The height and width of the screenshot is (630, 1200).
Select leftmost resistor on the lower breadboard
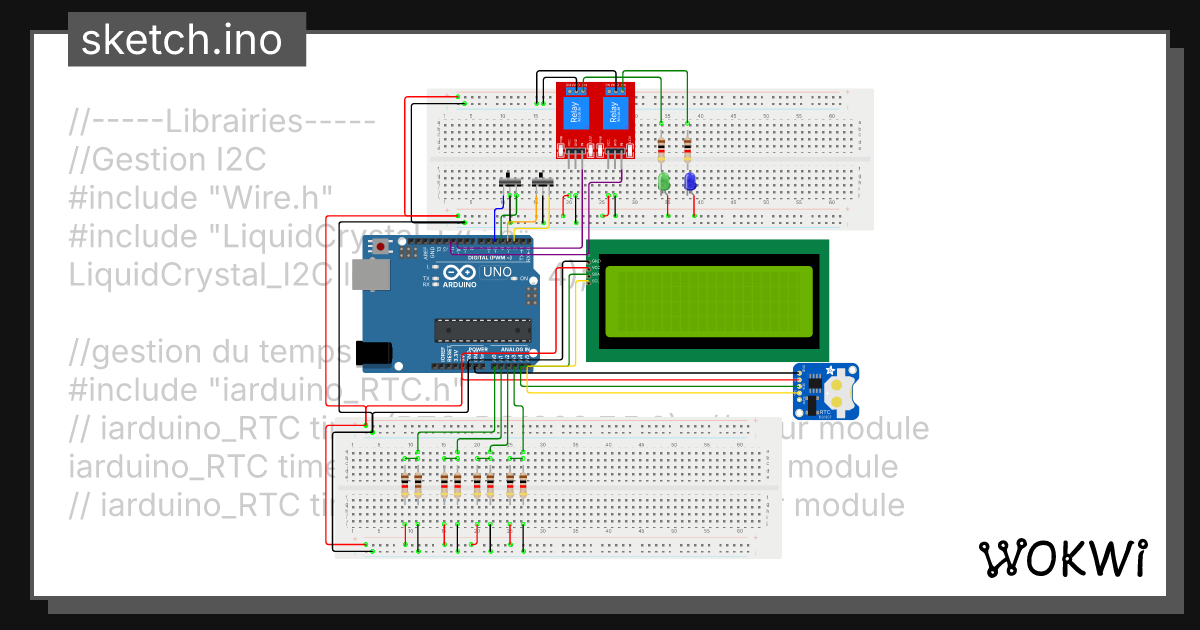[x=405, y=486]
